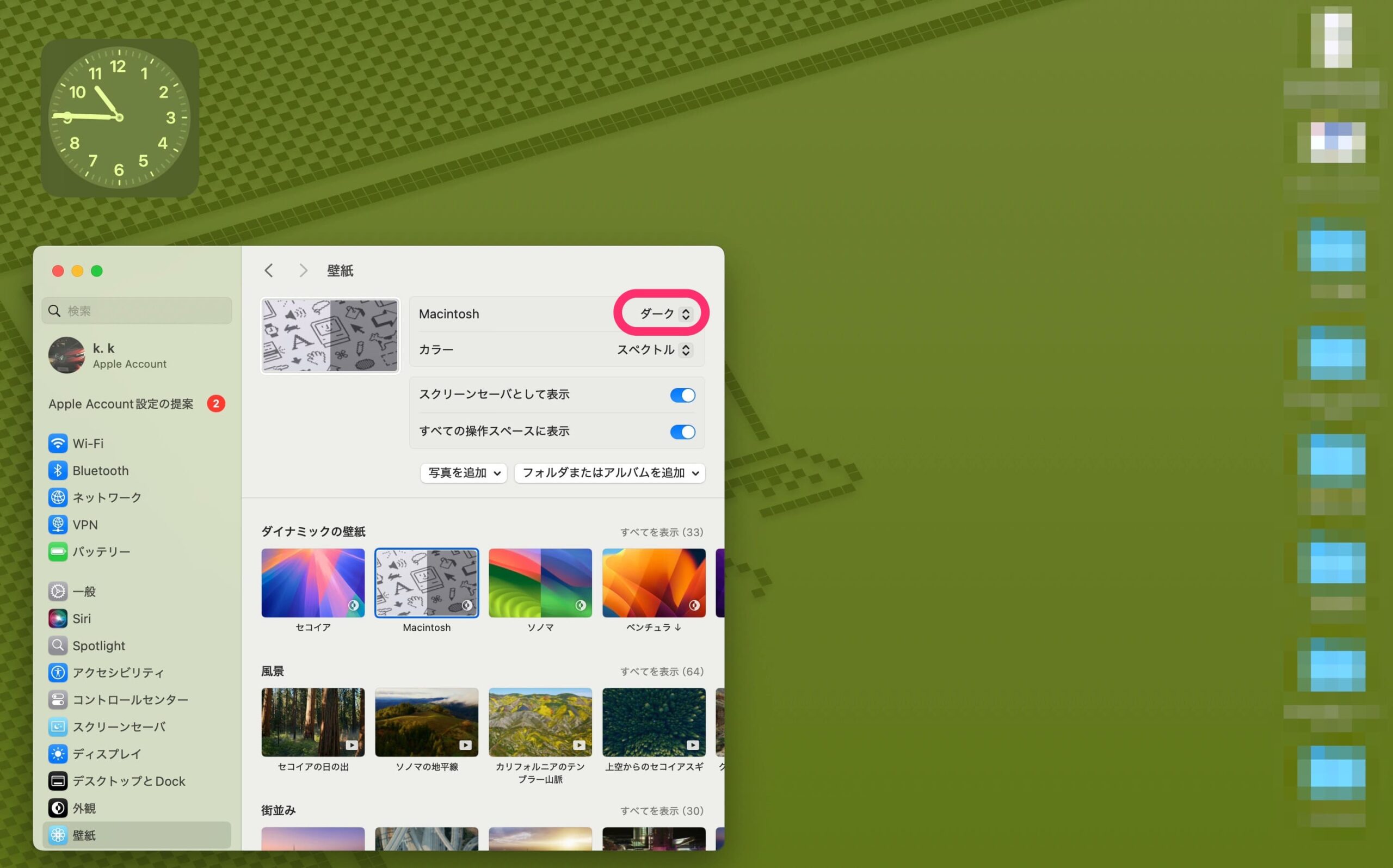The image size is (1393, 868).
Task: Go back with the left chevron
Action: coord(269,270)
